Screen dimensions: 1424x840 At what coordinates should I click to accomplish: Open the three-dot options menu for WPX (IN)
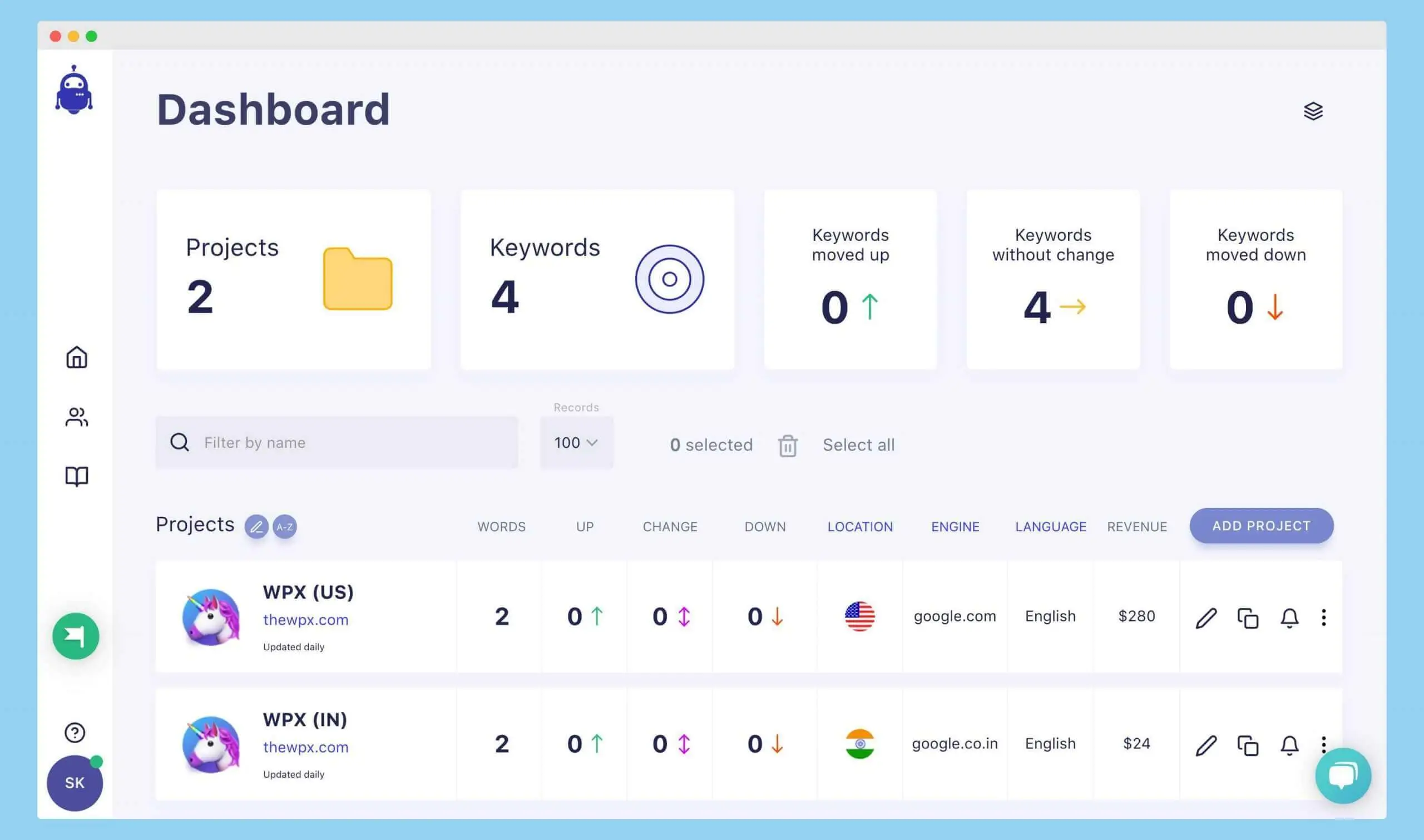[x=1324, y=745]
